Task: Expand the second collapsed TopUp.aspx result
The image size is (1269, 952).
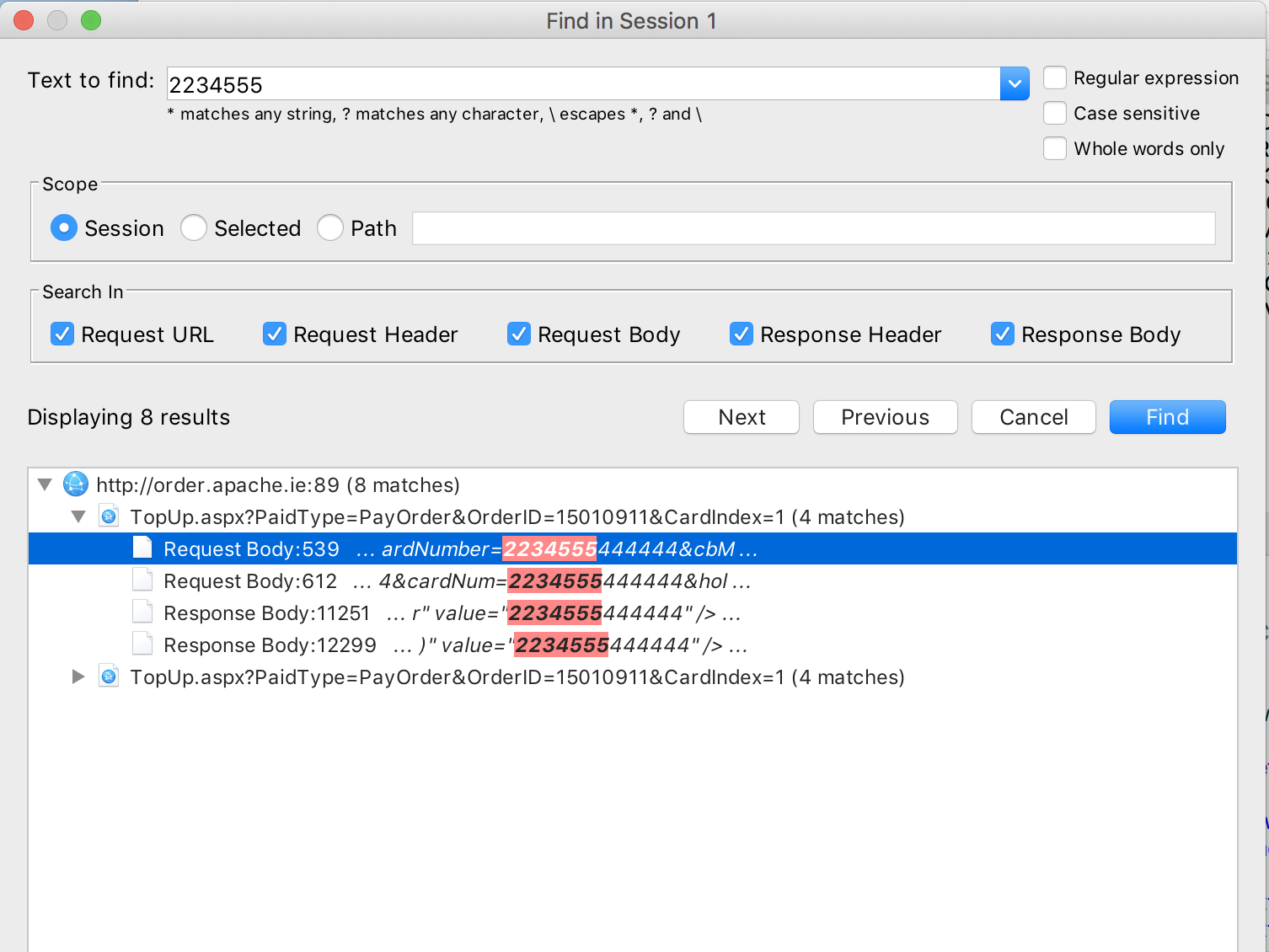Action: (78, 677)
